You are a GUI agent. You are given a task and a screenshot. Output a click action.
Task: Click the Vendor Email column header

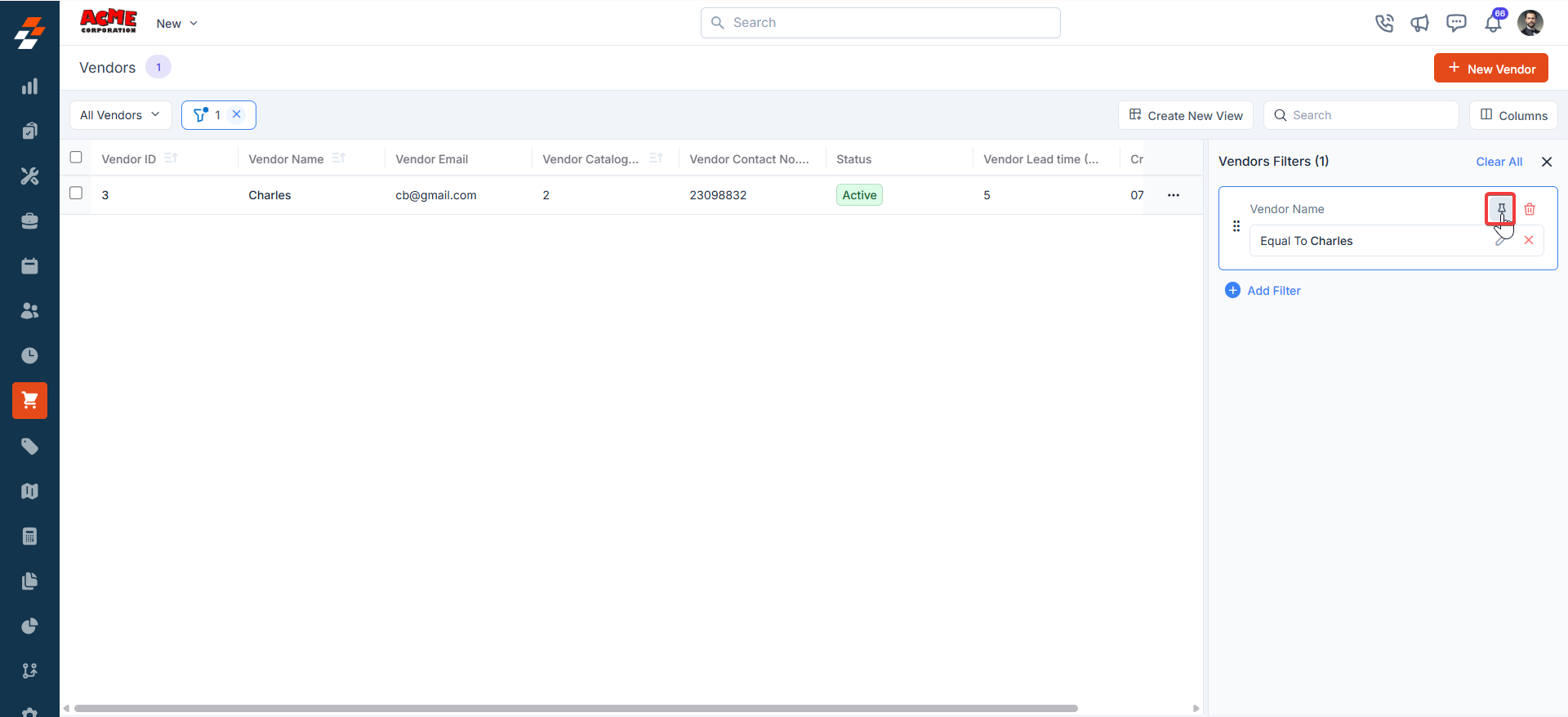point(432,159)
